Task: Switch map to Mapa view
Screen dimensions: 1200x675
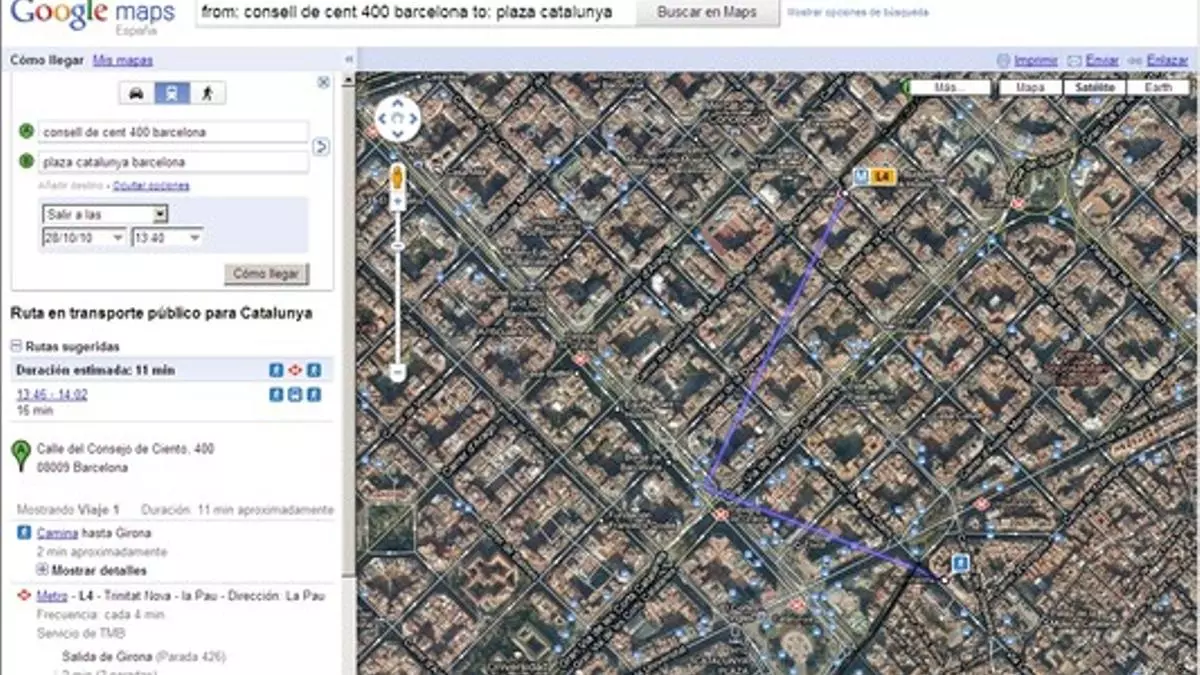Action: pyautogui.click(x=1030, y=88)
